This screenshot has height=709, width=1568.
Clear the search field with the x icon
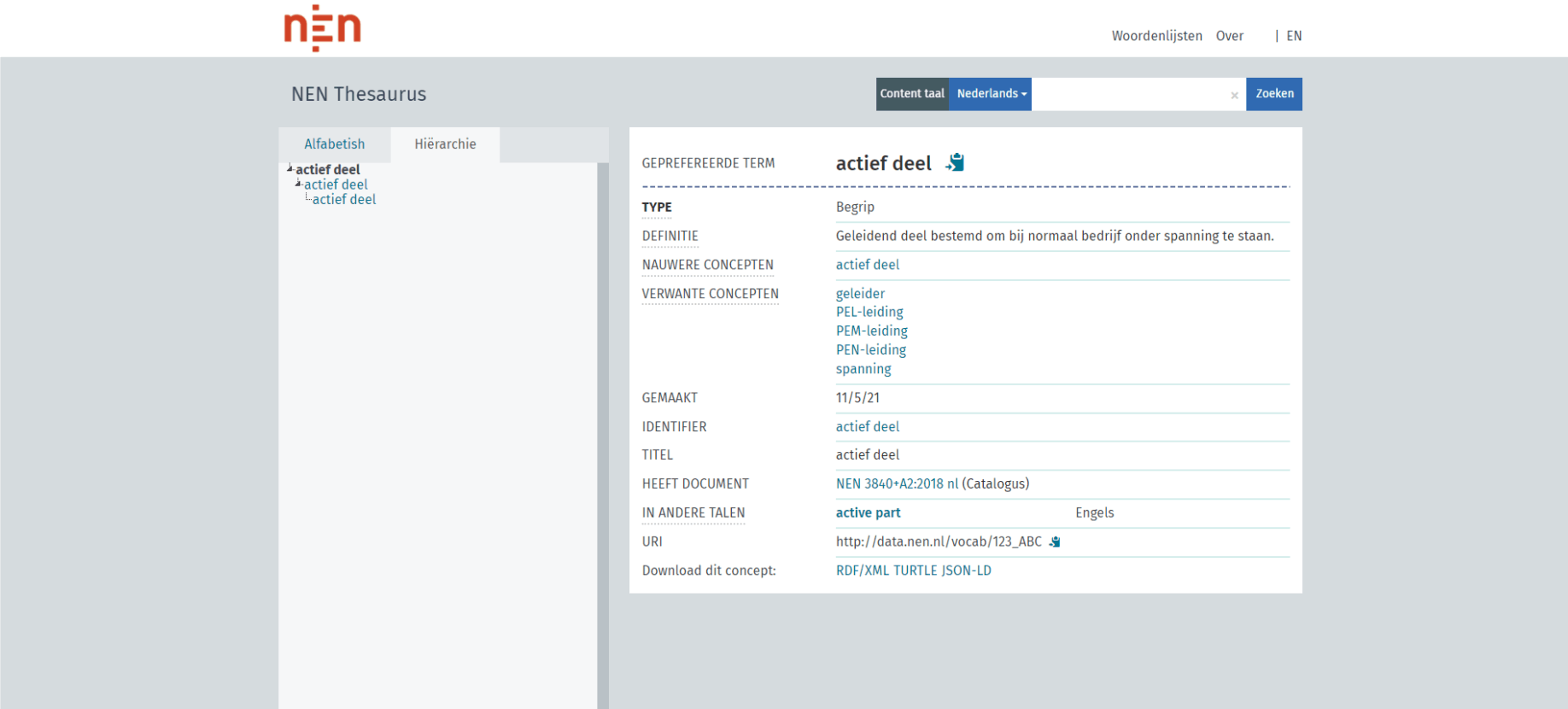[x=1234, y=95]
